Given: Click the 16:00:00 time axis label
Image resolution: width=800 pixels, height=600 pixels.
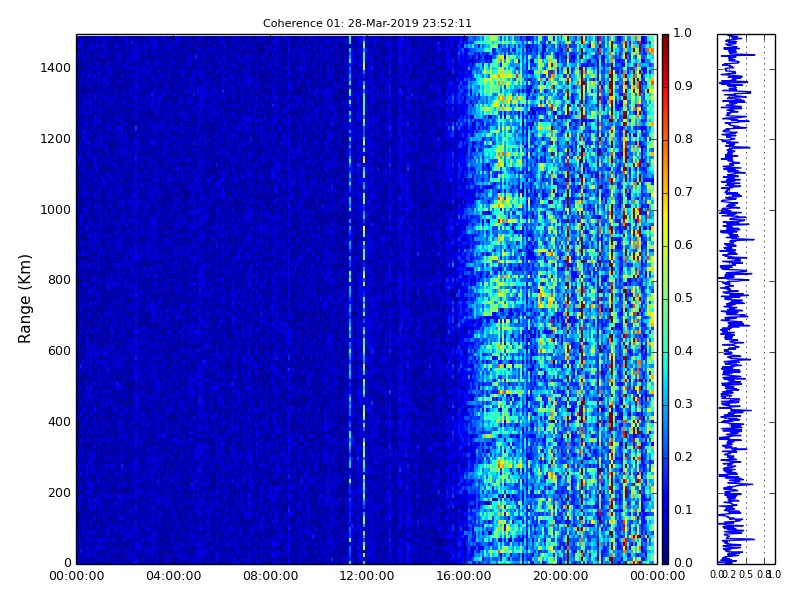Looking at the screenshot, I should click(x=464, y=576).
